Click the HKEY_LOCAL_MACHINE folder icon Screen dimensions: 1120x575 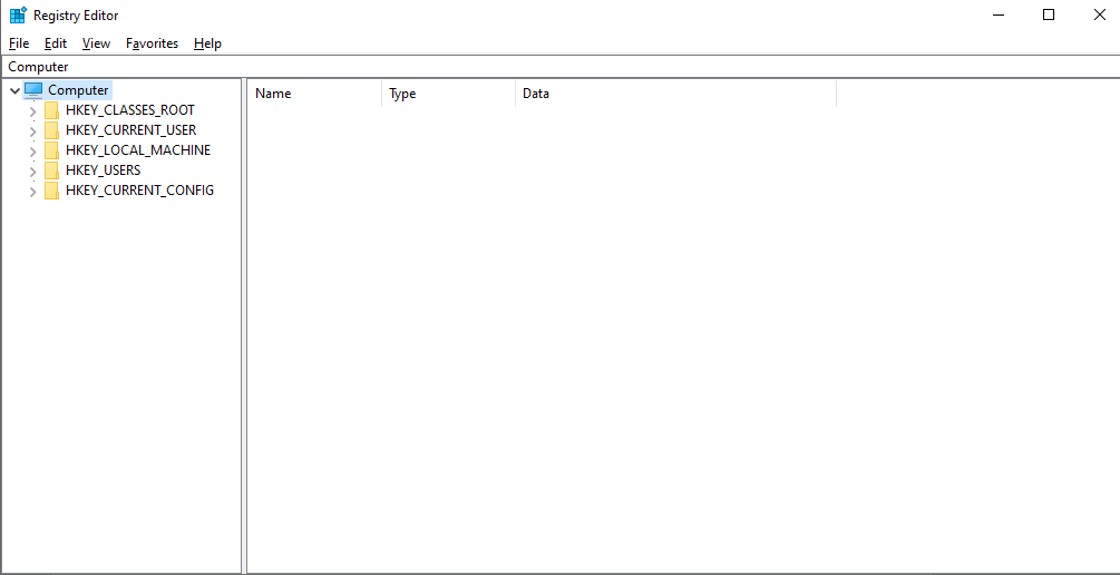51,151
